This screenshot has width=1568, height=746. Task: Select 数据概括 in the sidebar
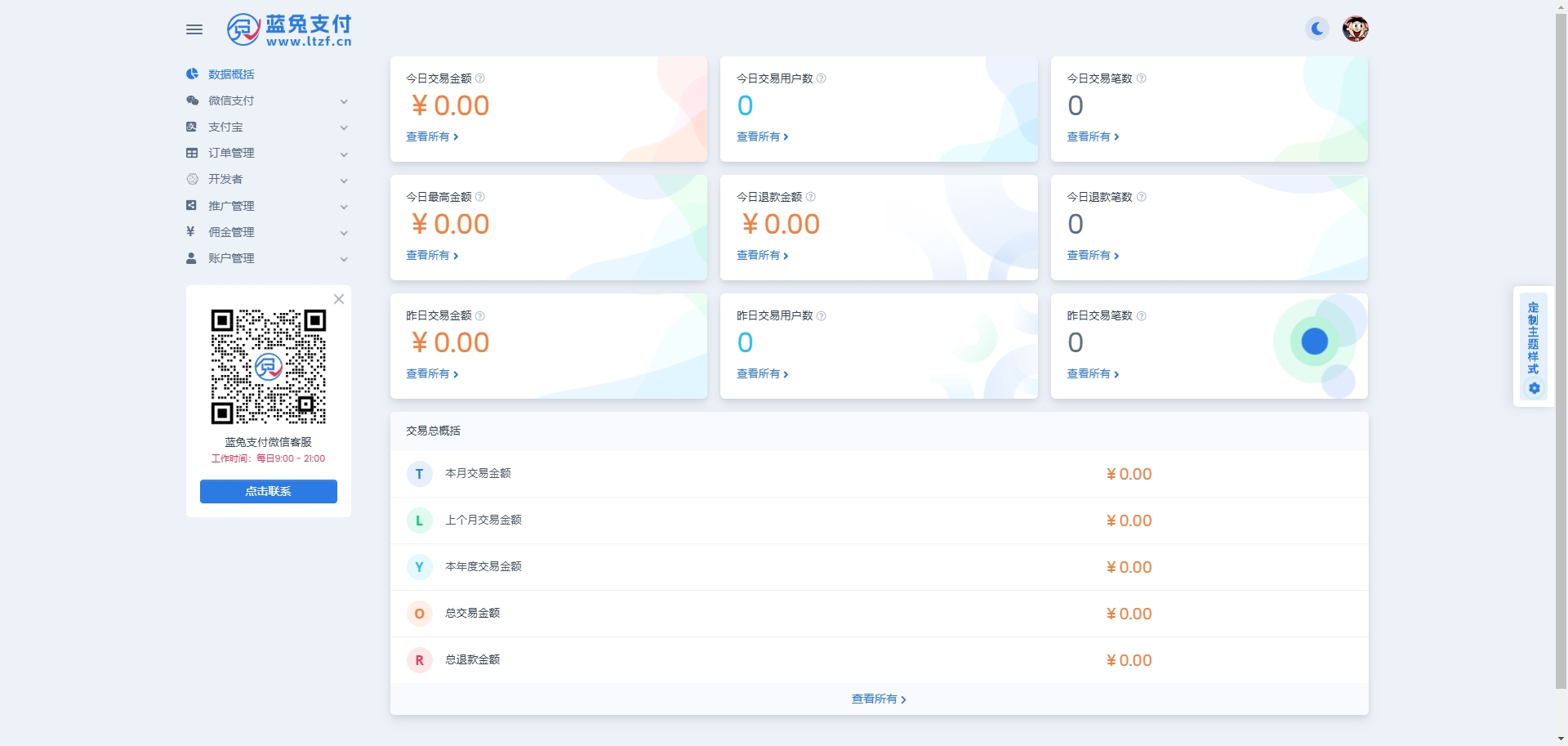click(x=231, y=74)
